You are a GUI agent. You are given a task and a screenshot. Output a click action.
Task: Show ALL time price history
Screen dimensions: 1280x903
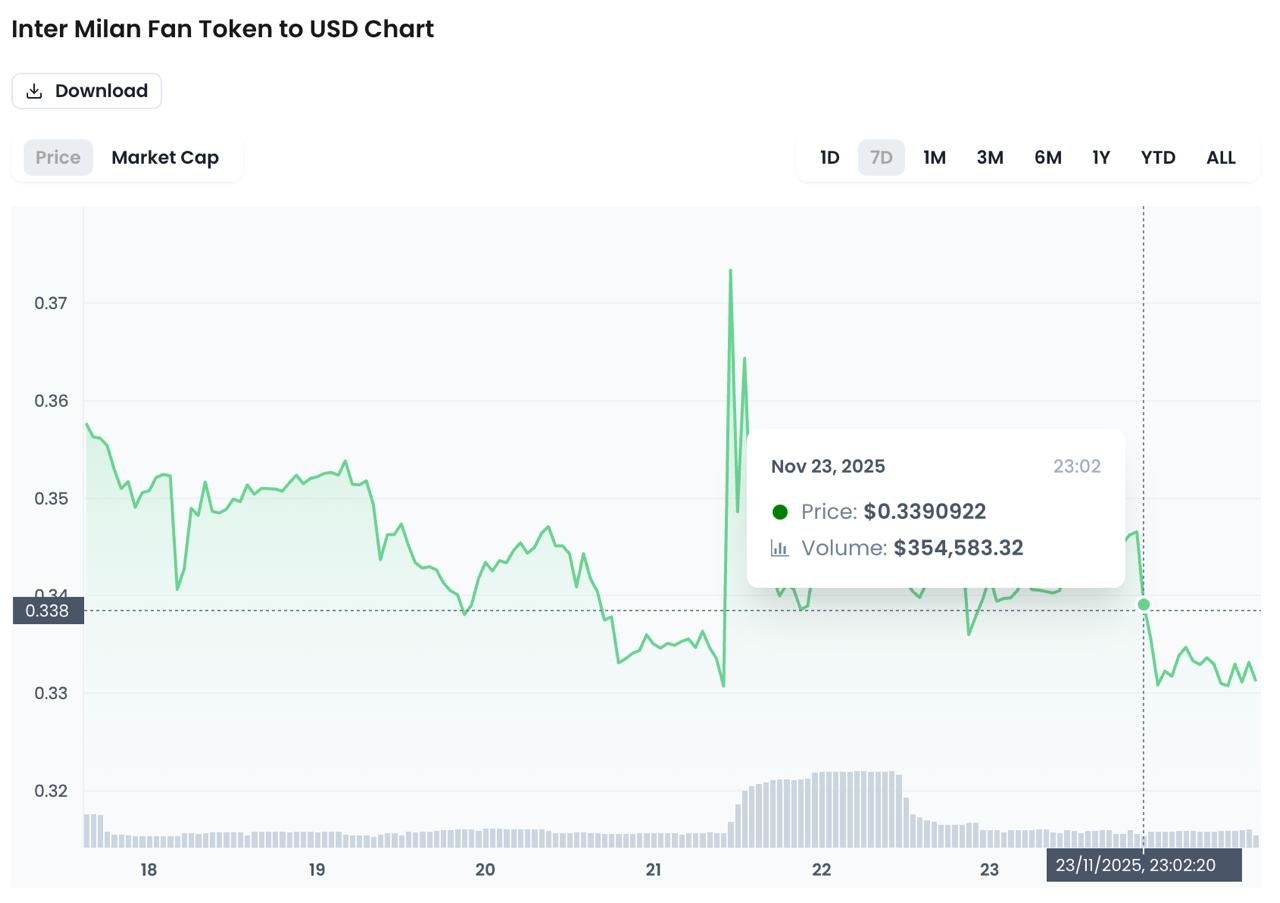coord(1221,157)
